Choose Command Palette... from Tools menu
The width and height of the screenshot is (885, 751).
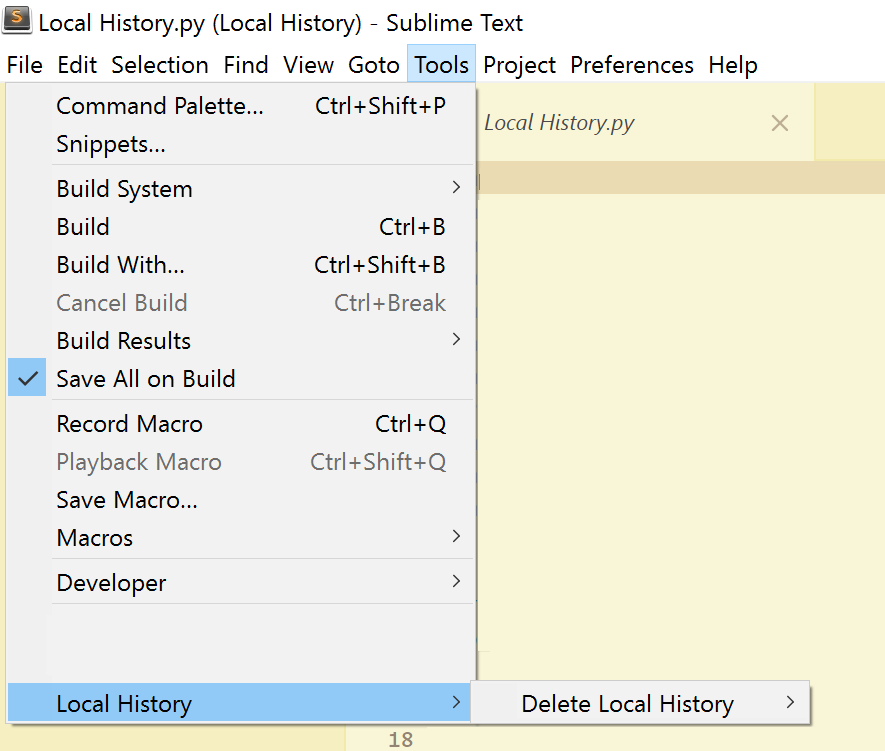[x=240, y=106]
